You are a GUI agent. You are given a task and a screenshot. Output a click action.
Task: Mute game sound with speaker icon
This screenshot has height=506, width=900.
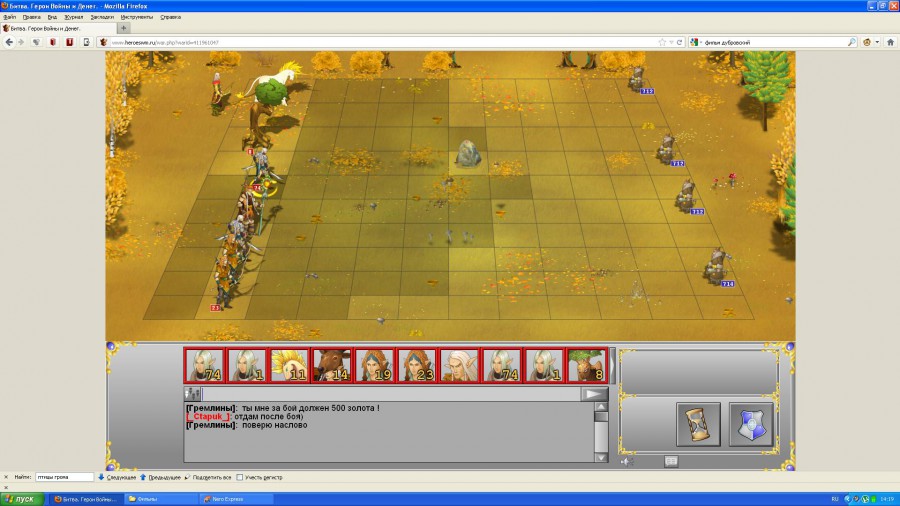[627, 461]
